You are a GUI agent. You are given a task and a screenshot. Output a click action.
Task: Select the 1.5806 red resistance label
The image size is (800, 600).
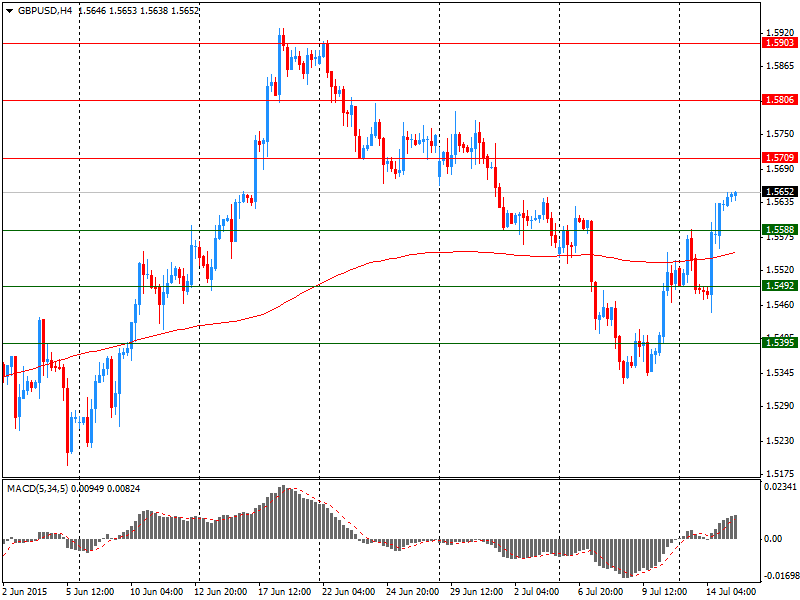(779, 99)
